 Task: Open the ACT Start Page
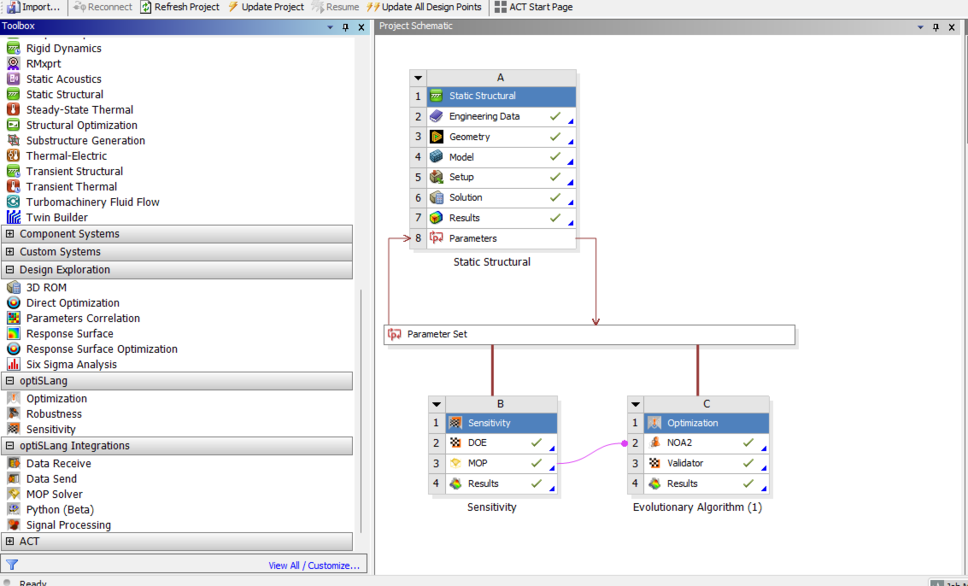pos(533,7)
